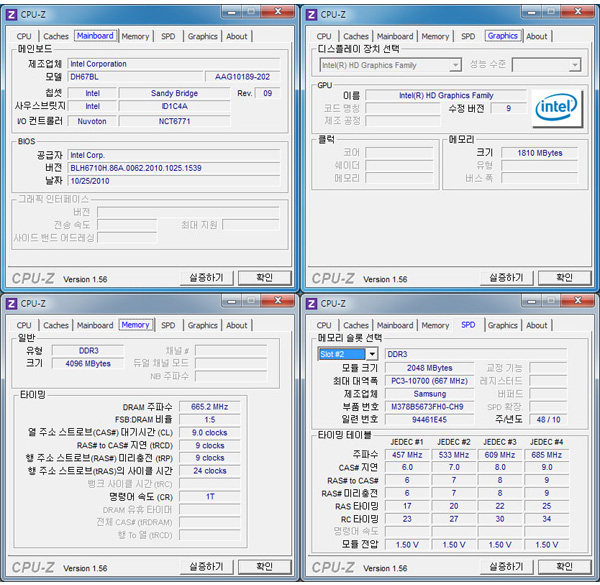Viewport: 600px width, 585px height.
Task: Click 실증하기 button in Memory window
Action: pyautogui.click(x=207, y=567)
